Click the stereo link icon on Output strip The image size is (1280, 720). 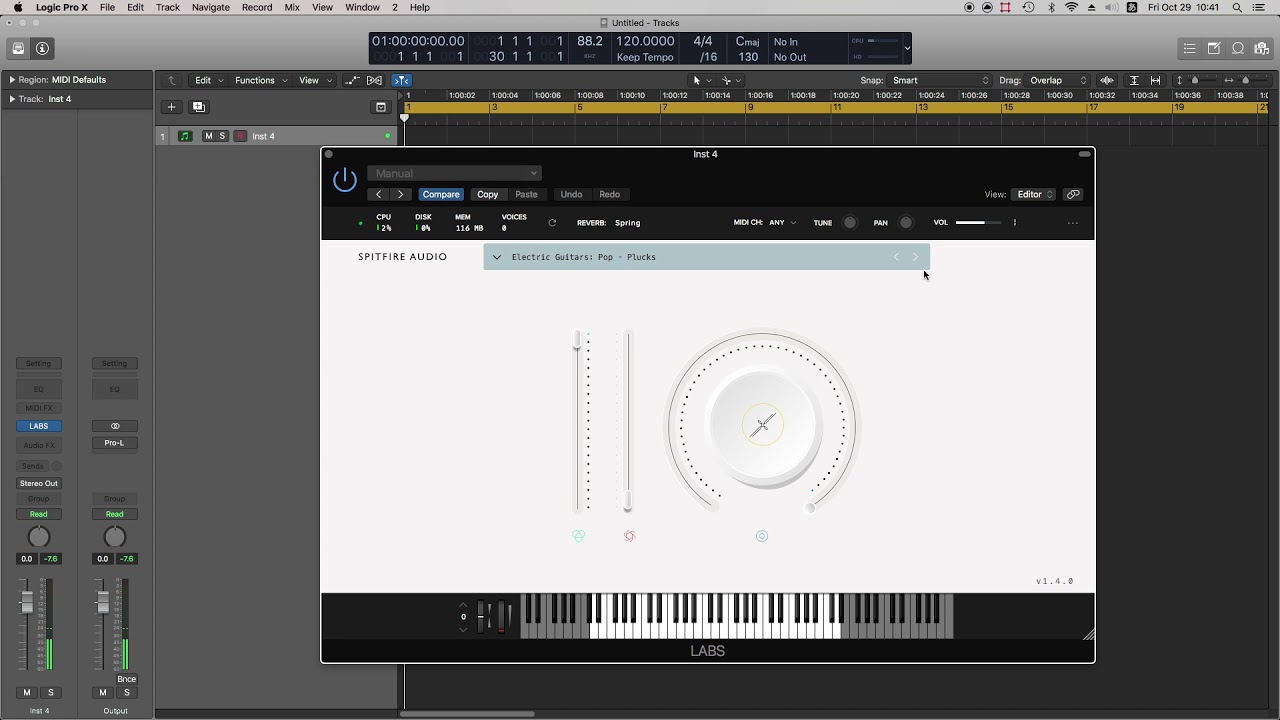tap(115, 426)
